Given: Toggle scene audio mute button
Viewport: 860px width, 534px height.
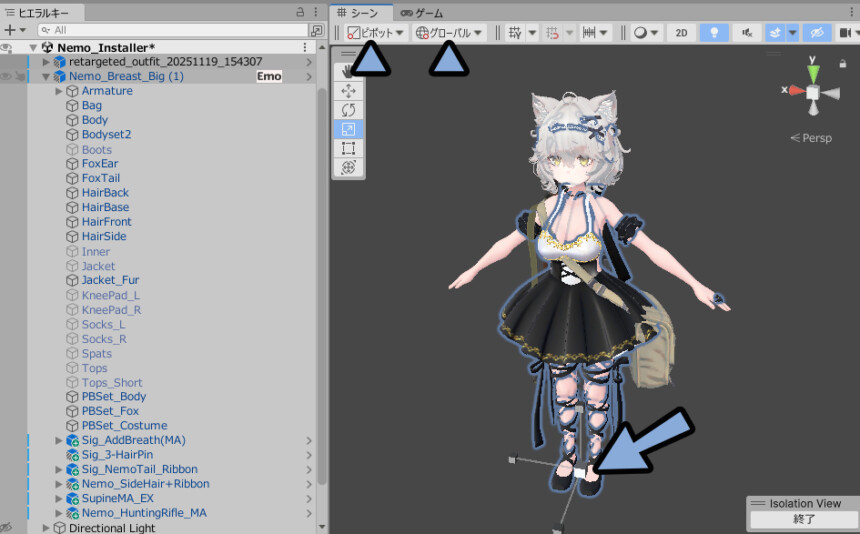Looking at the screenshot, I should point(746,33).
